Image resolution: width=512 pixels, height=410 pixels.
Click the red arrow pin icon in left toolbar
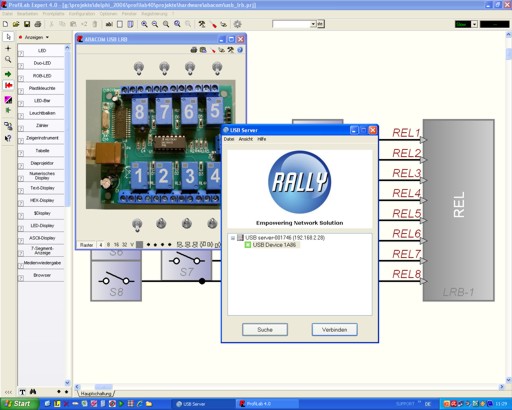coord(8,85)
